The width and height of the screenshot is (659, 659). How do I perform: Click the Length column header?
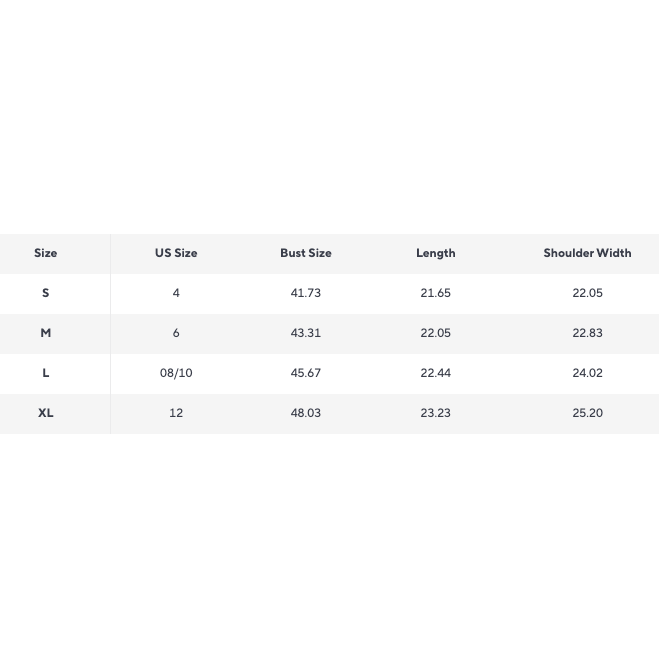click(x=436, y=253)
